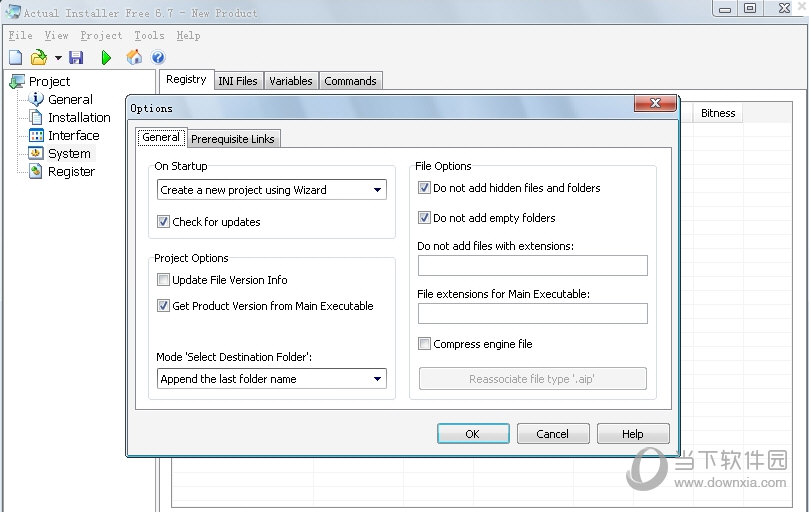This screenshot has width=811, height=512.
Task: Select the Register tree item label
Action: coord(71,172)
